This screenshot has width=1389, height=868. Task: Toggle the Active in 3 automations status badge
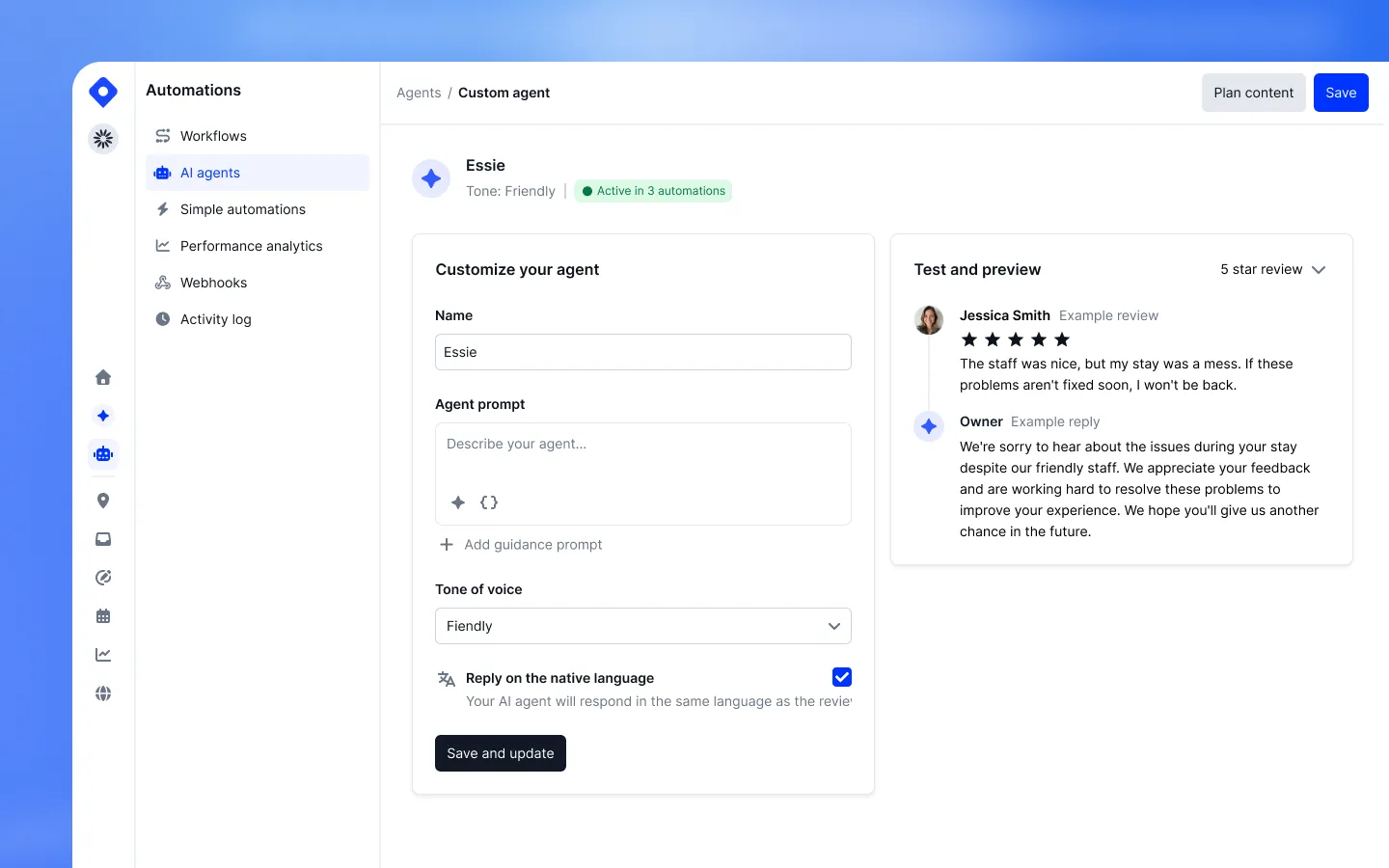[x=653, y=191]
